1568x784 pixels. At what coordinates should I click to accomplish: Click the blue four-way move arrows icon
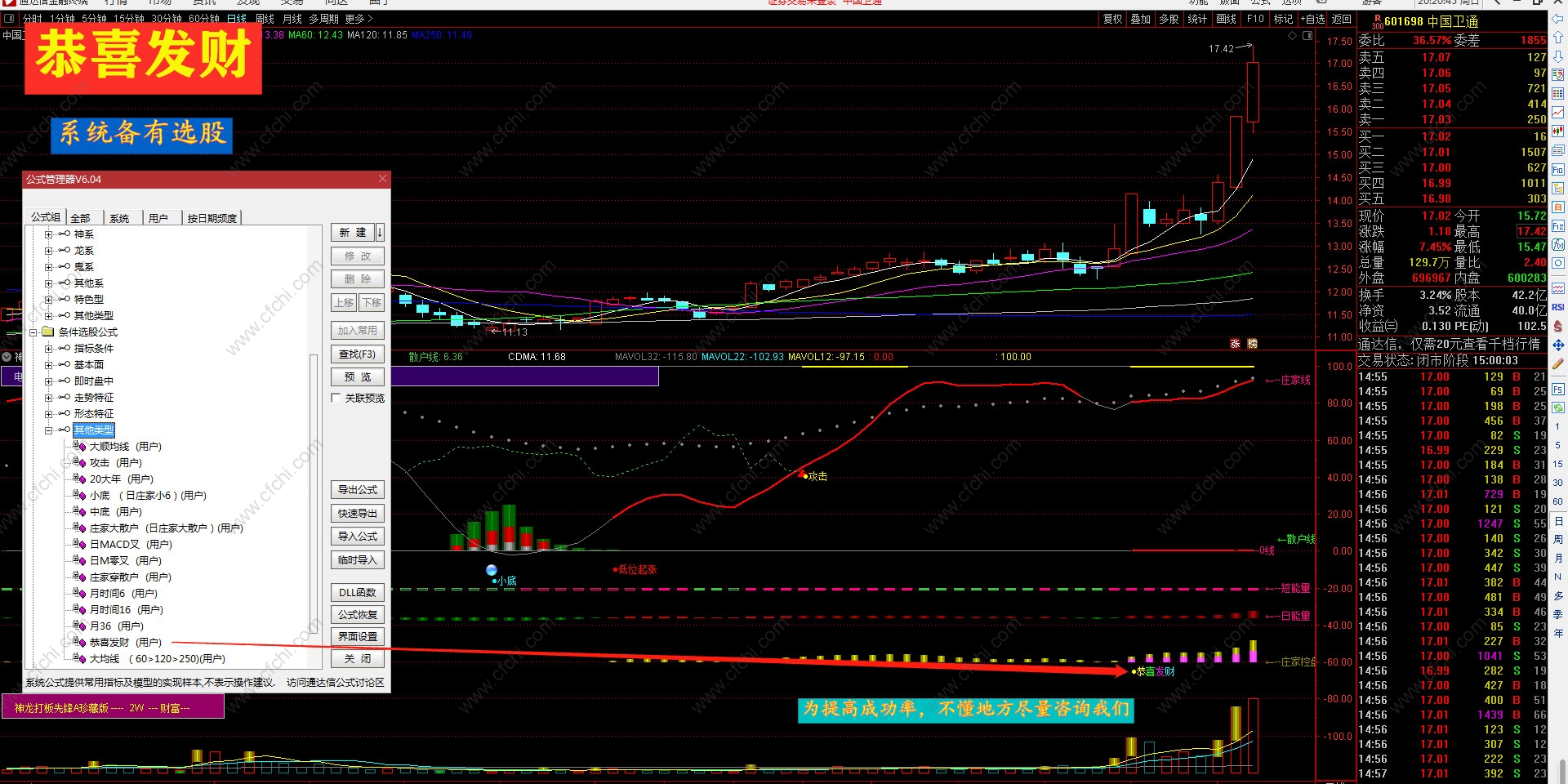[1558, 345]
